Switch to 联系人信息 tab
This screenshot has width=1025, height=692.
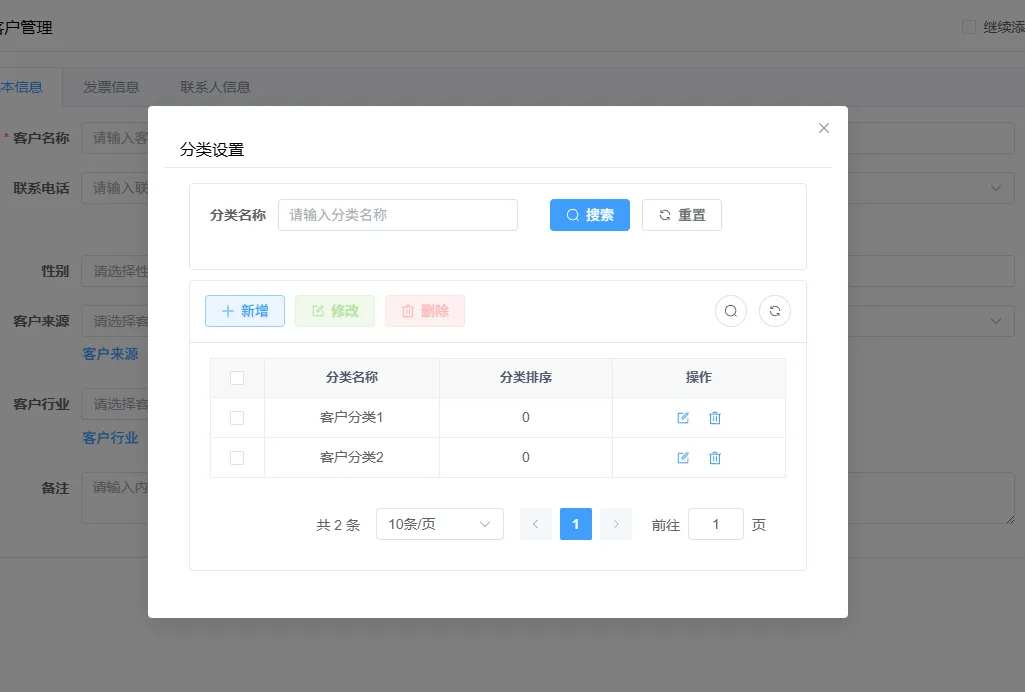click(215, 87)
